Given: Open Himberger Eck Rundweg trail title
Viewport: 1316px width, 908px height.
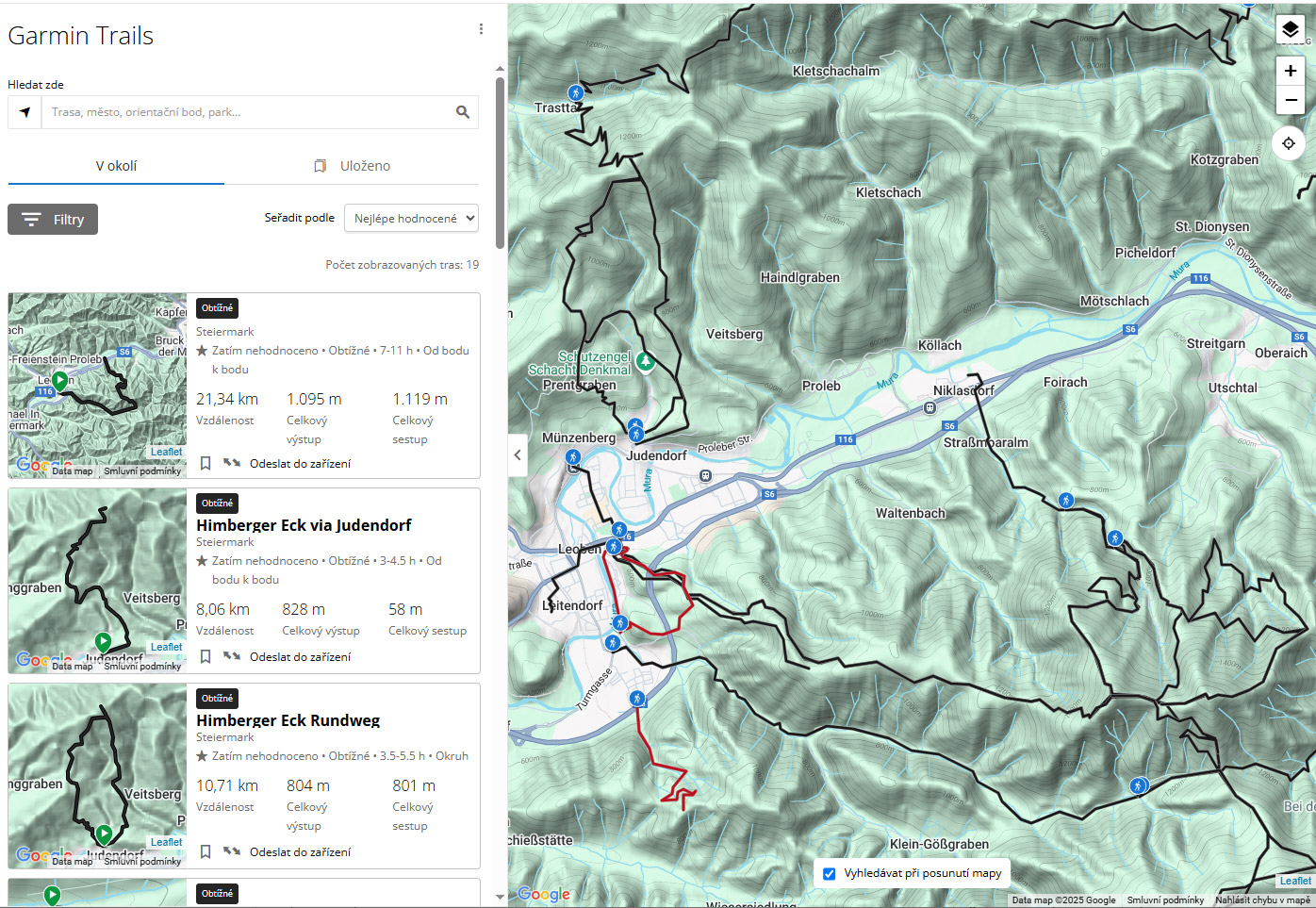Looking at the screenshot, I should tap(288, 720).
